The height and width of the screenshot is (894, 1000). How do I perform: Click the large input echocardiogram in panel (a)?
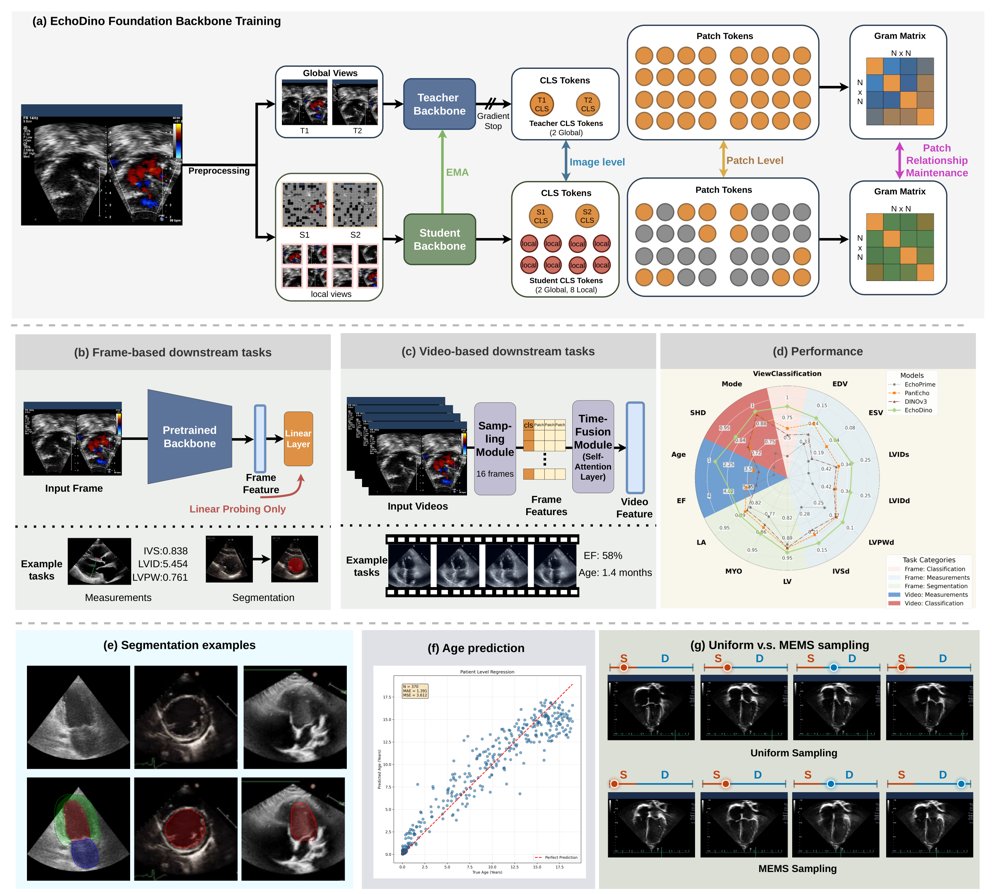coord(102,165)
